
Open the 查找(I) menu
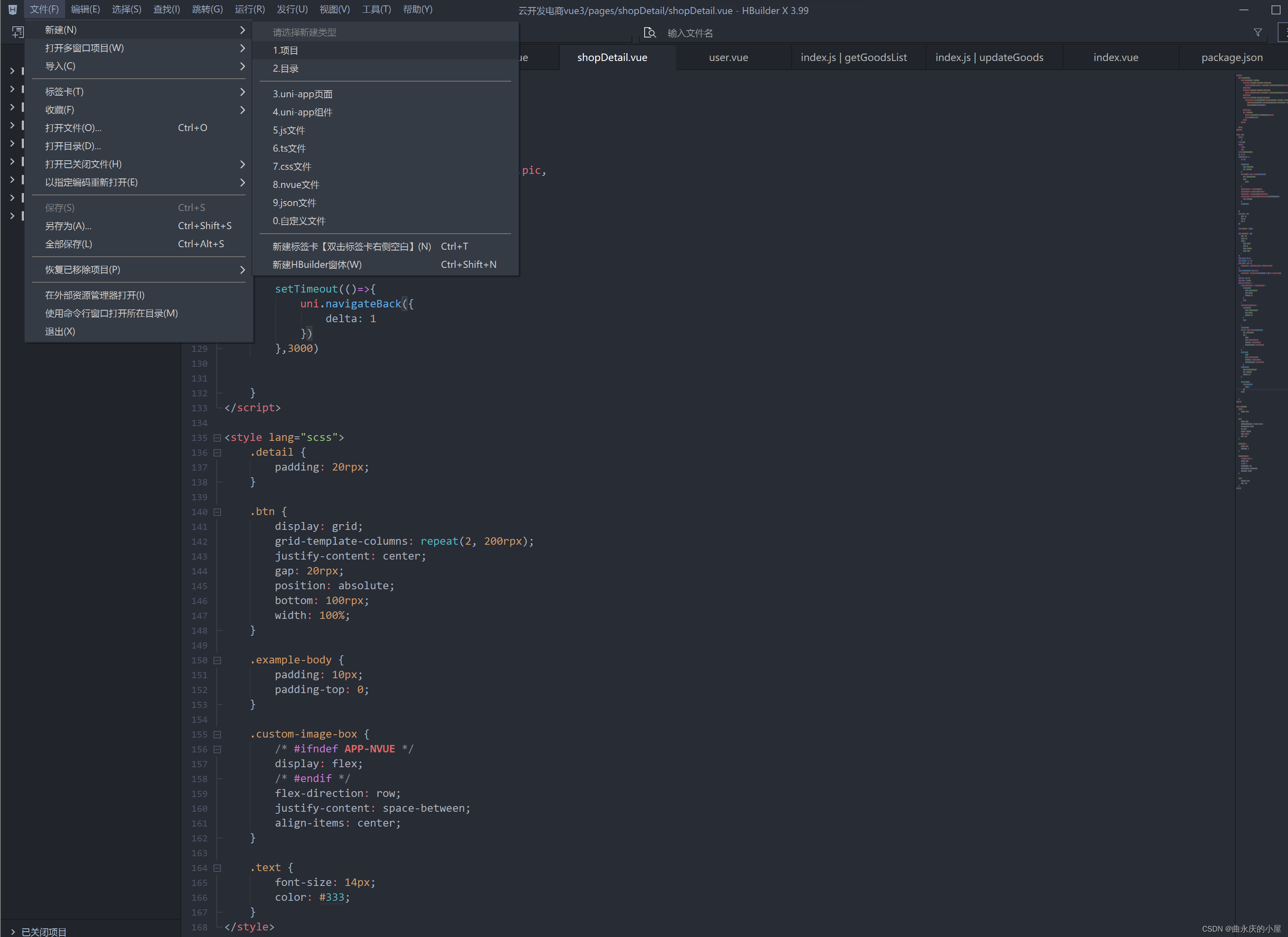coord(167,9)
